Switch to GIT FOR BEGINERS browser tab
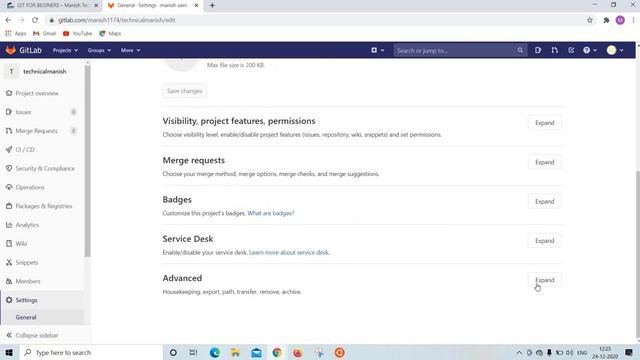Viewport: 640px width, 360px height. pyautogui.click(x=52, y=5)
